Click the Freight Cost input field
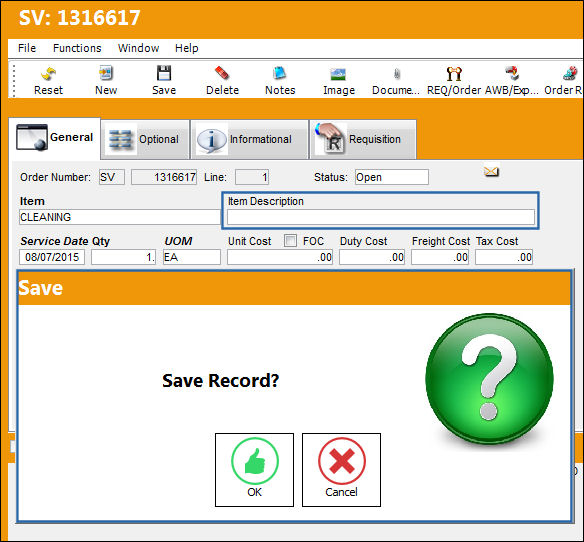 [x=439, y=257]
